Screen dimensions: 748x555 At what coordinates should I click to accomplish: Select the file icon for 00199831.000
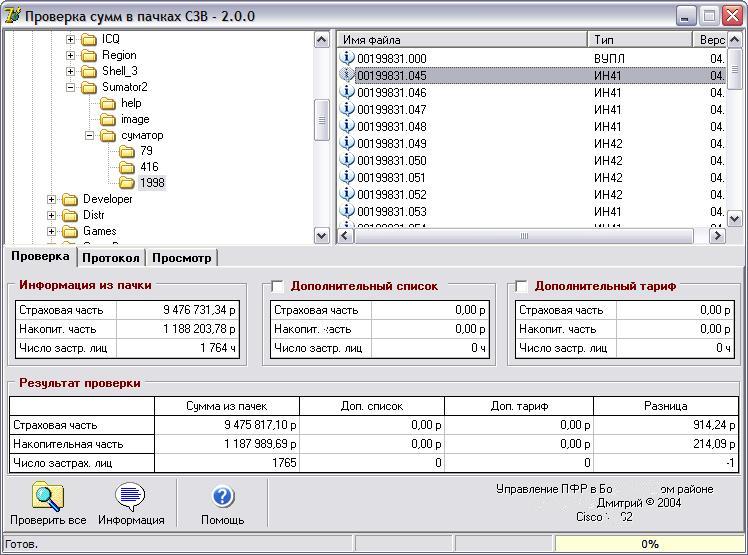click(348, 59)
